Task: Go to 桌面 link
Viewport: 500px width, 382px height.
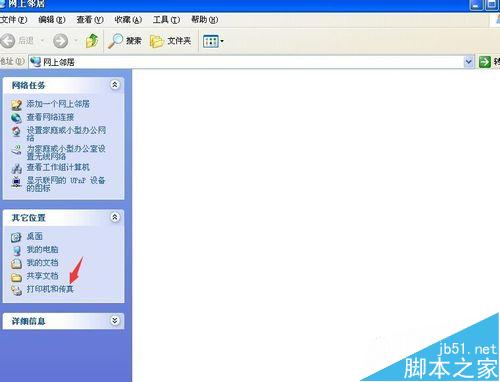Action: [x=35, y=236]
